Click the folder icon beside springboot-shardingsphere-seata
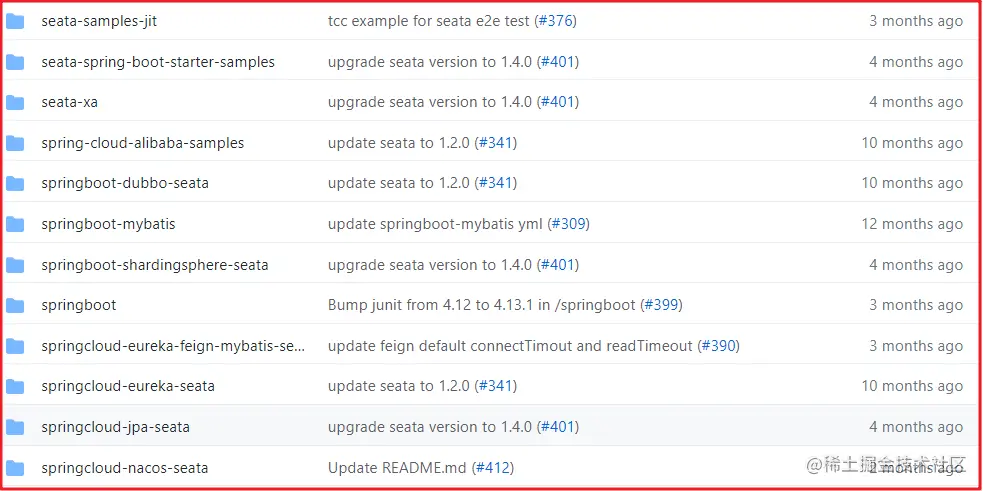983x491 pixels. (15, 265)
